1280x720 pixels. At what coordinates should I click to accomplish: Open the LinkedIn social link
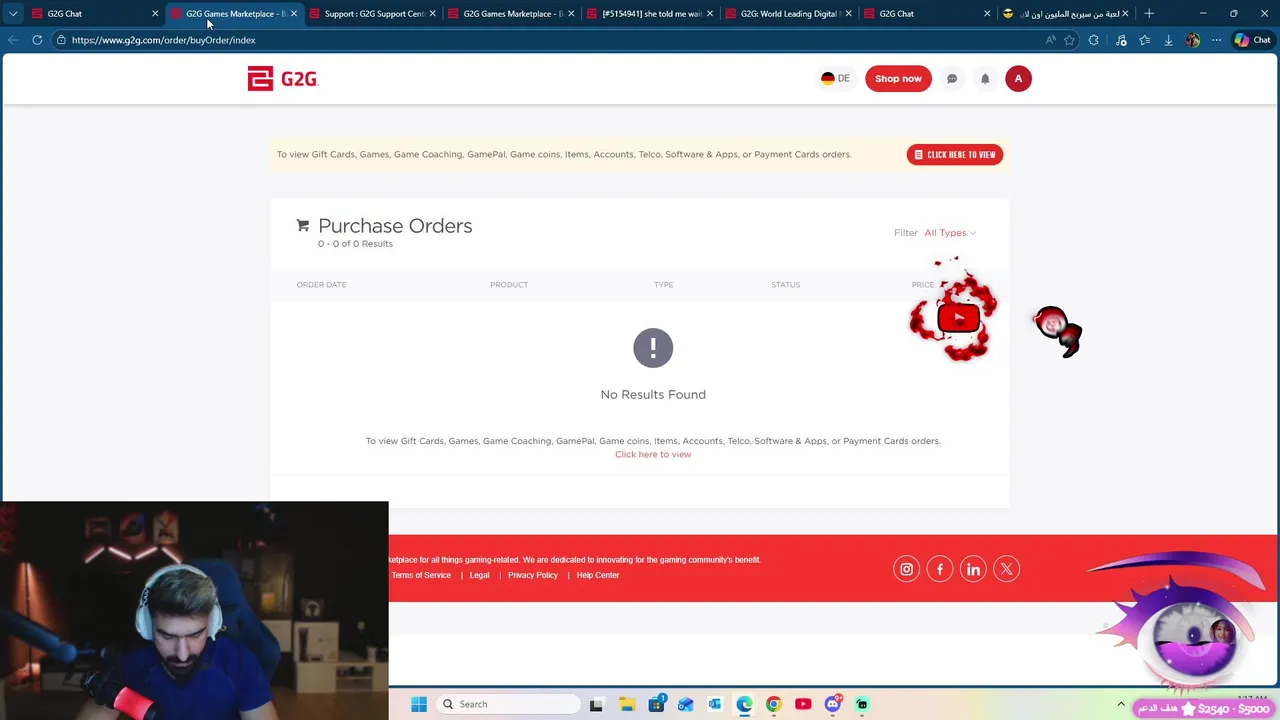coord(973,569)
